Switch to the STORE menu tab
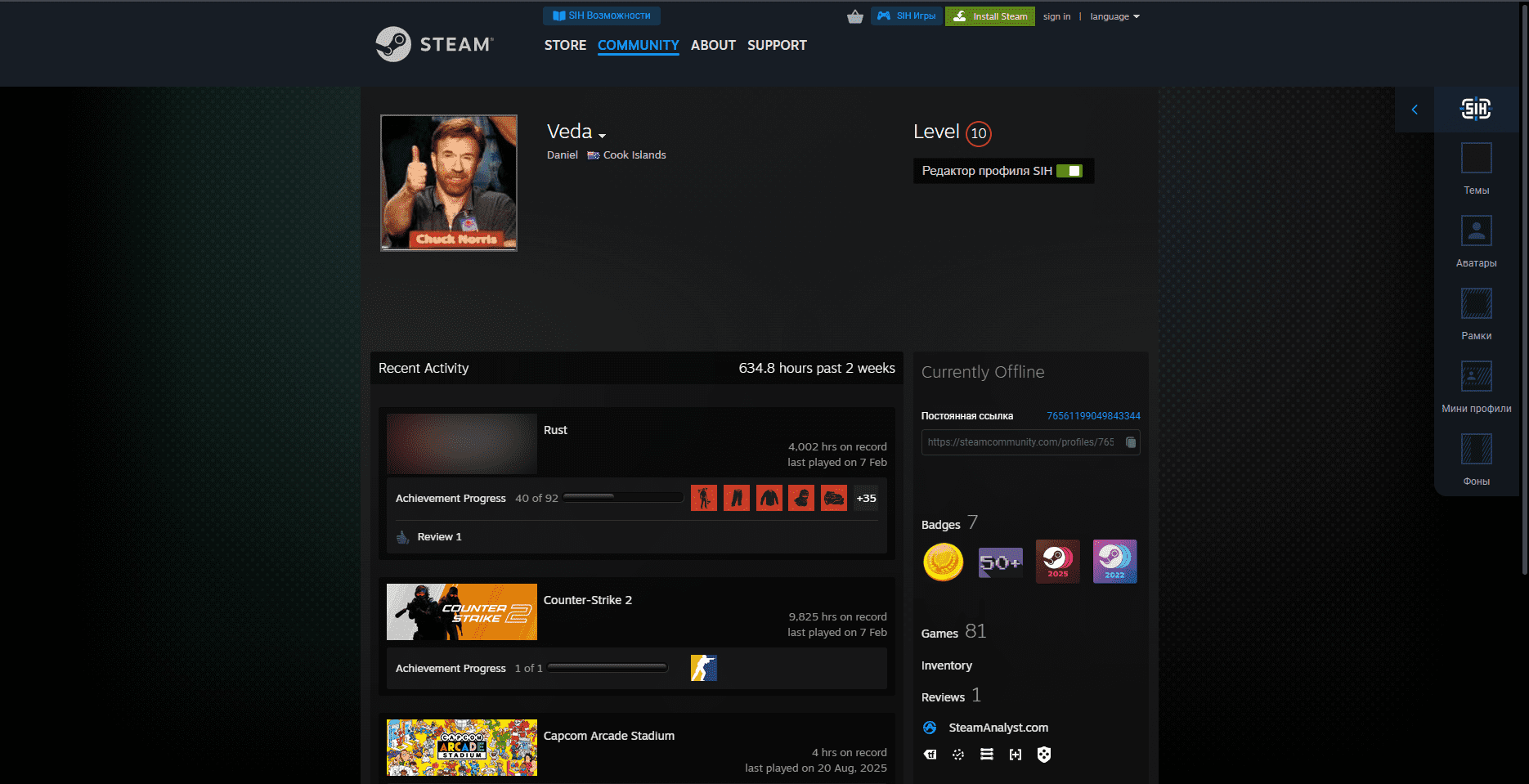The height and width of the screenshot is (784, 1529). coord(565,45)
